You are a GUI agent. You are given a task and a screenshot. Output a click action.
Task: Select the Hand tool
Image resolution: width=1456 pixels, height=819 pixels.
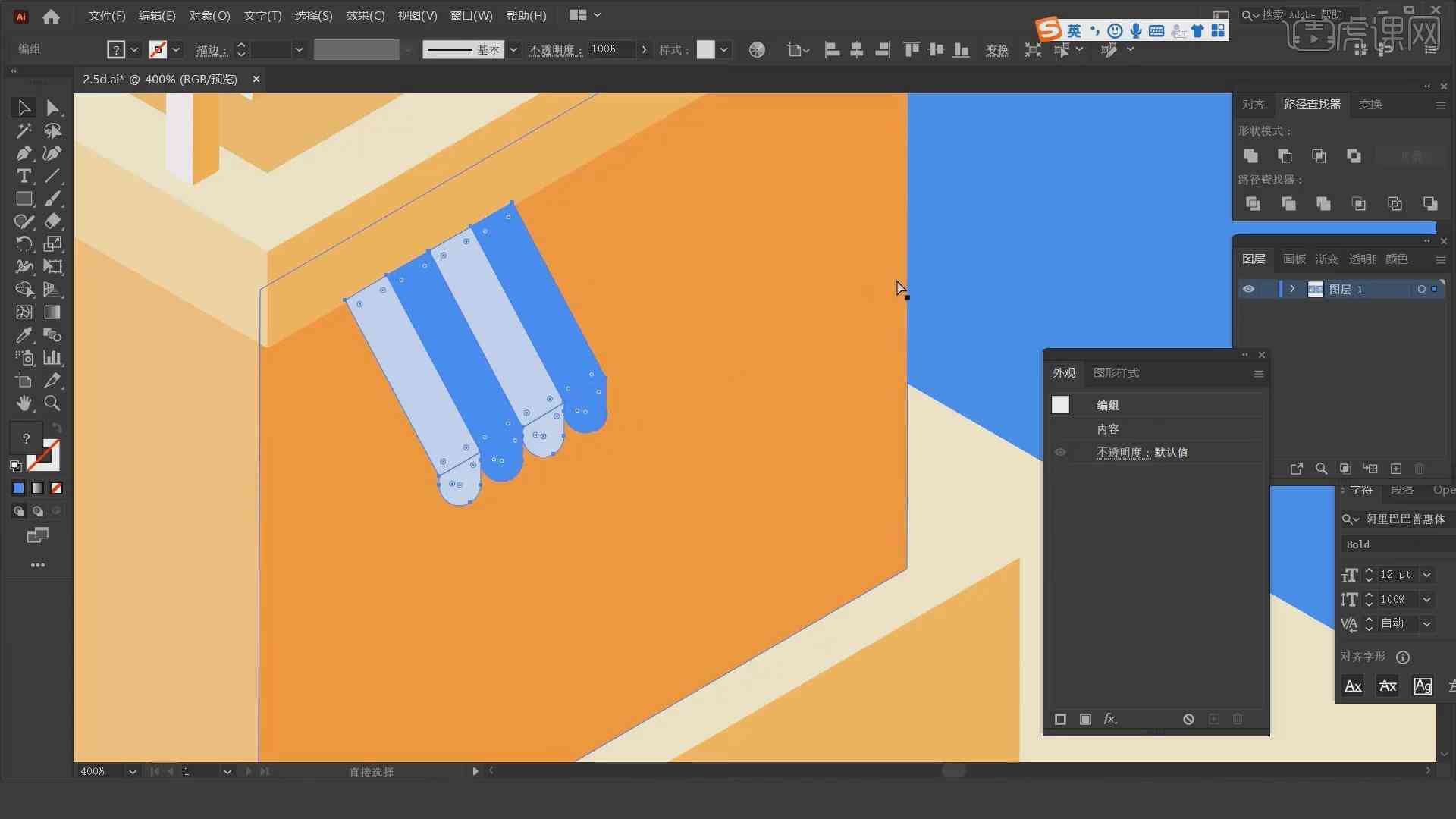[x=24, y=403]
